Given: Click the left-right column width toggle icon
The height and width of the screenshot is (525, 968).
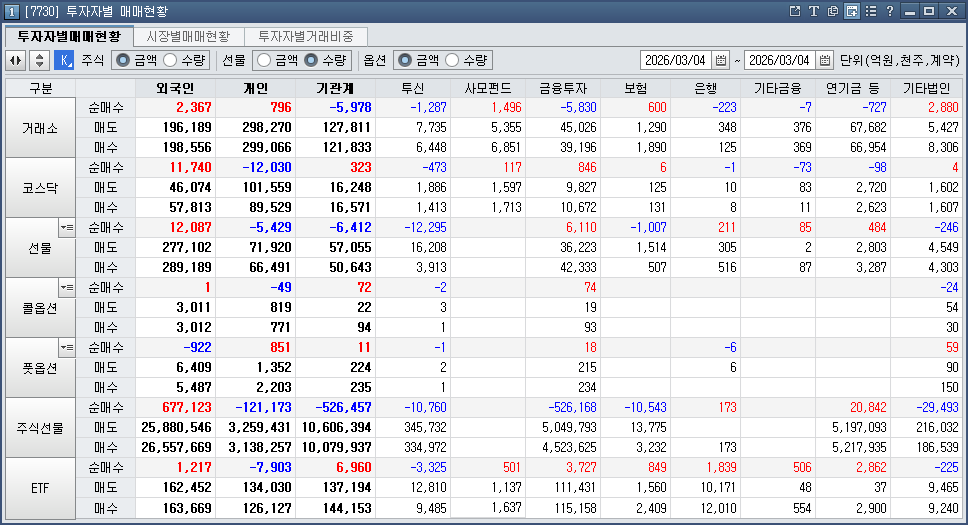Looking at the screenshot, I should 16,60.
